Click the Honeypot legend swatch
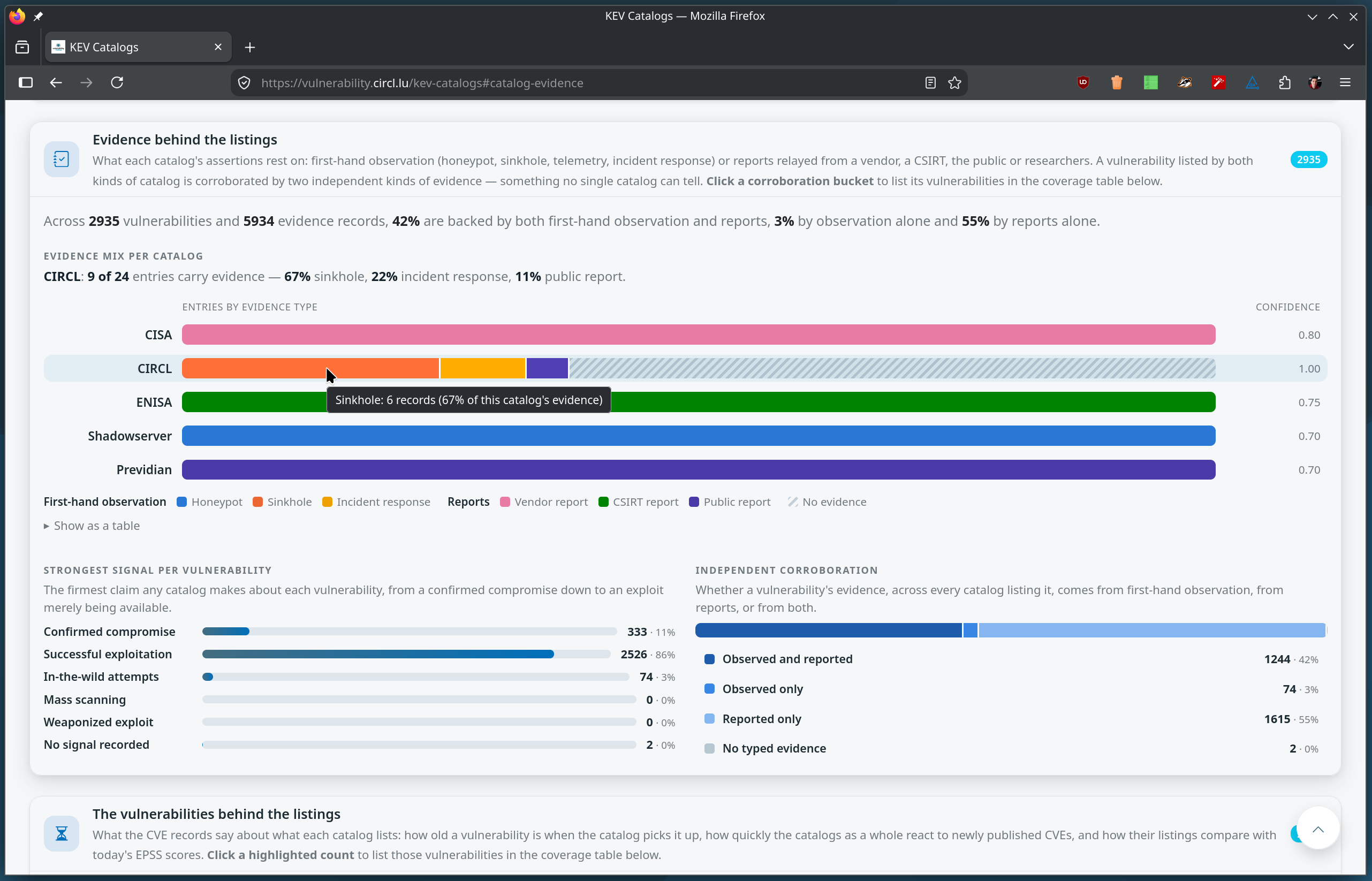The width and height of the screenshot is (1372, 881). click(182, 502)
